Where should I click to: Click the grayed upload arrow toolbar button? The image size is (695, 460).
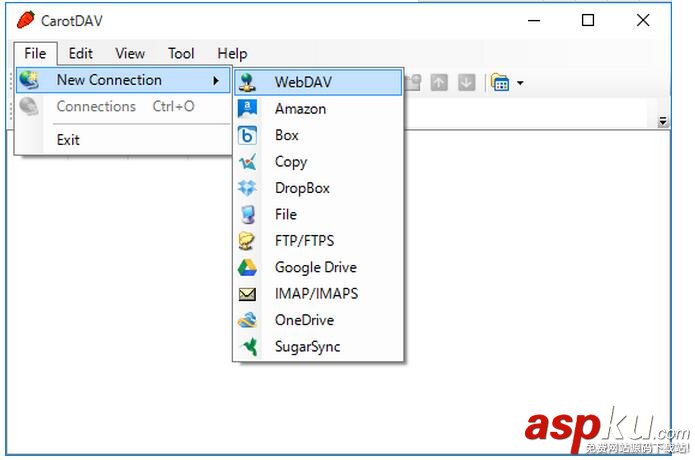439,82
